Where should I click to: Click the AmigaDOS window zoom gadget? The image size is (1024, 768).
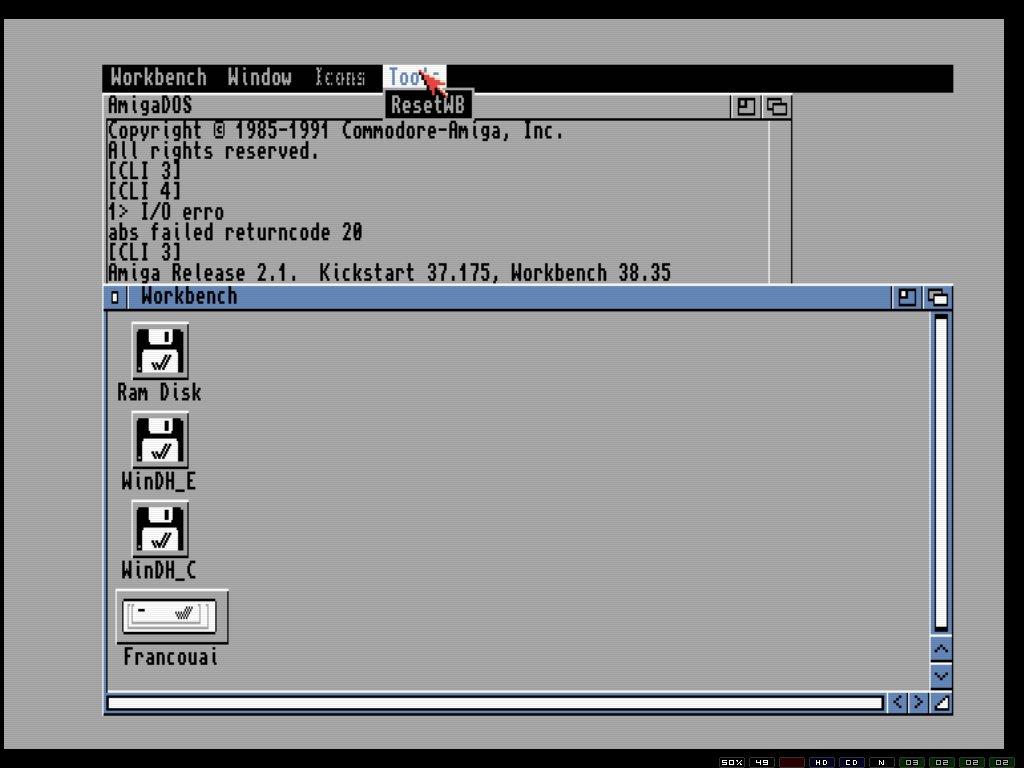tap(746, 106)
